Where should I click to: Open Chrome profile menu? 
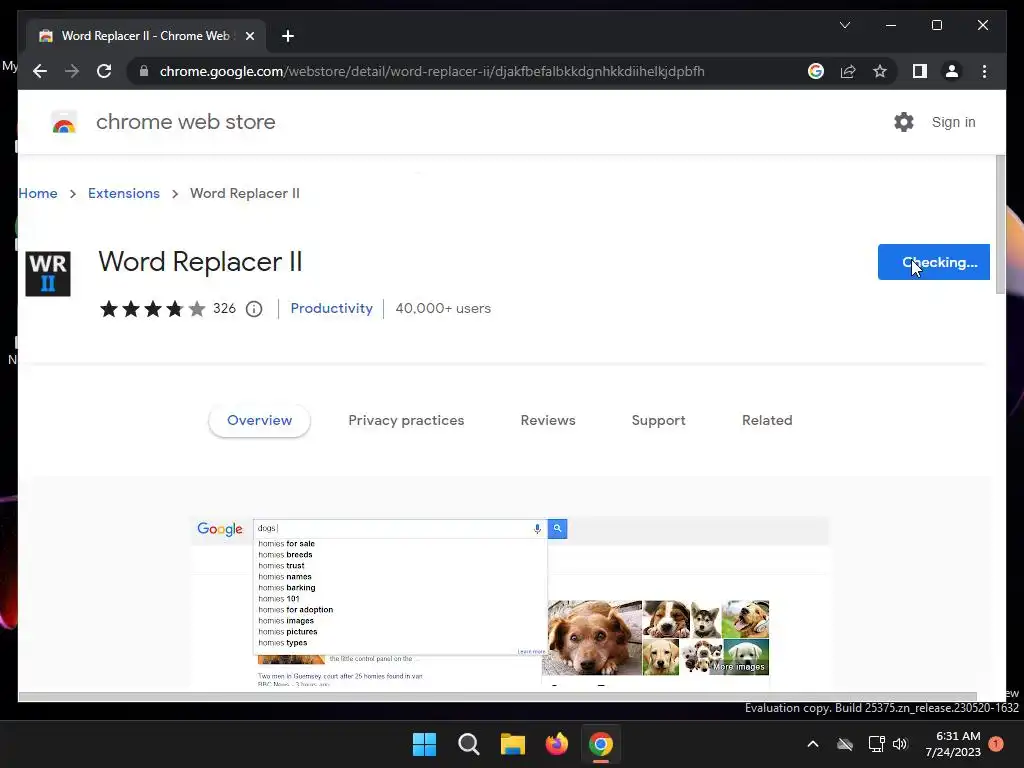[952, 71]
